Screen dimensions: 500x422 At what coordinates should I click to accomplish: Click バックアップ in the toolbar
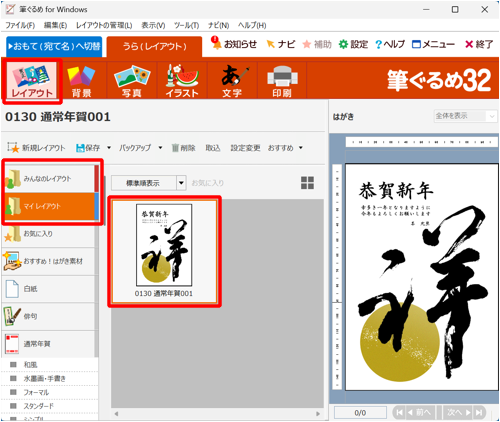coord(135,148)
